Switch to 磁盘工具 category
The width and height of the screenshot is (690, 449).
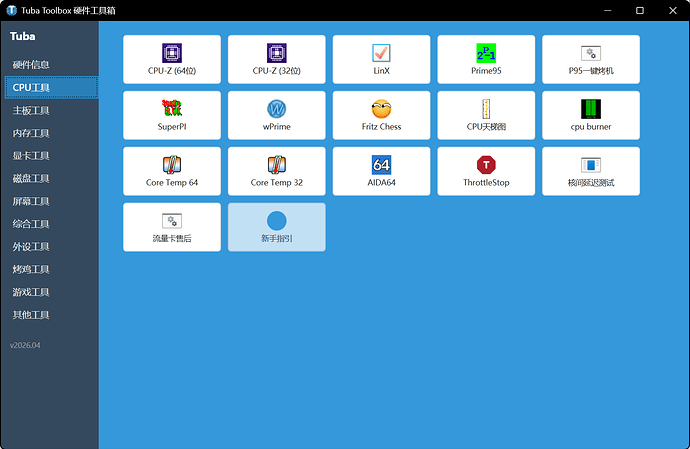[x=51, y=178]
